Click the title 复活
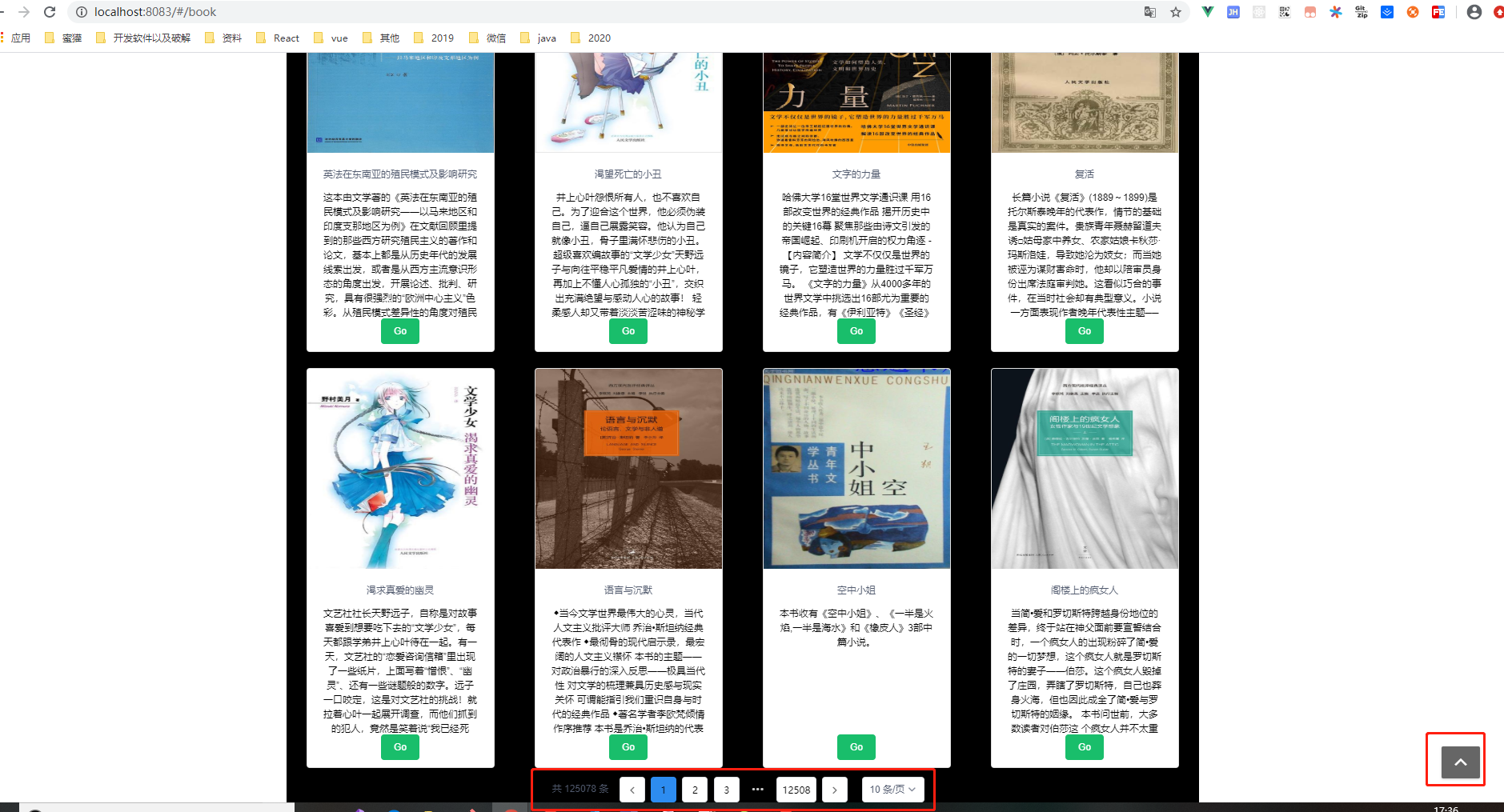 point(1085,174)
